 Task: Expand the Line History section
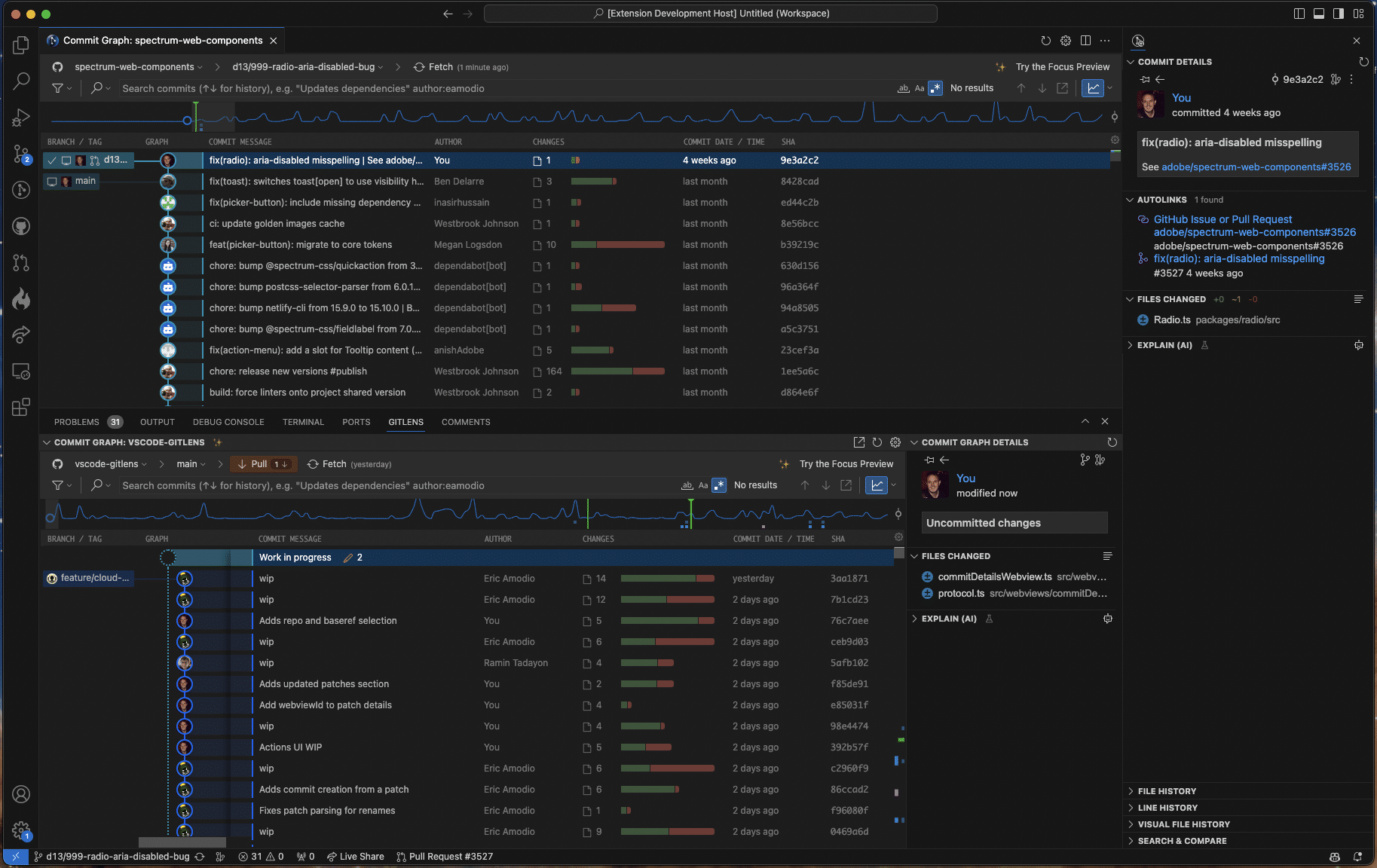pyautogui.click(x=1167, y=808)
